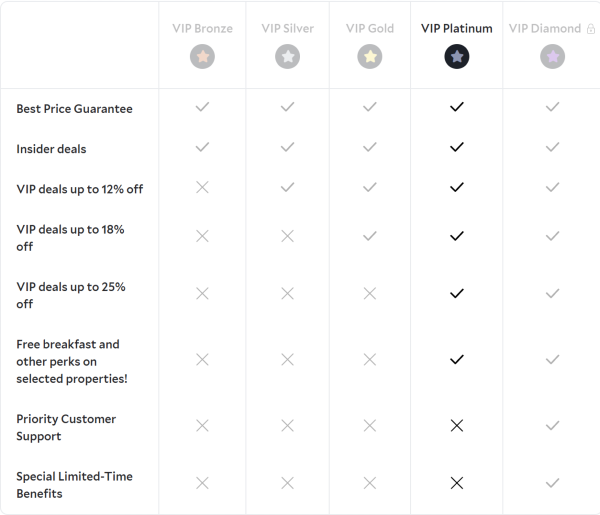Select the VIP Diamond column header

545,29
